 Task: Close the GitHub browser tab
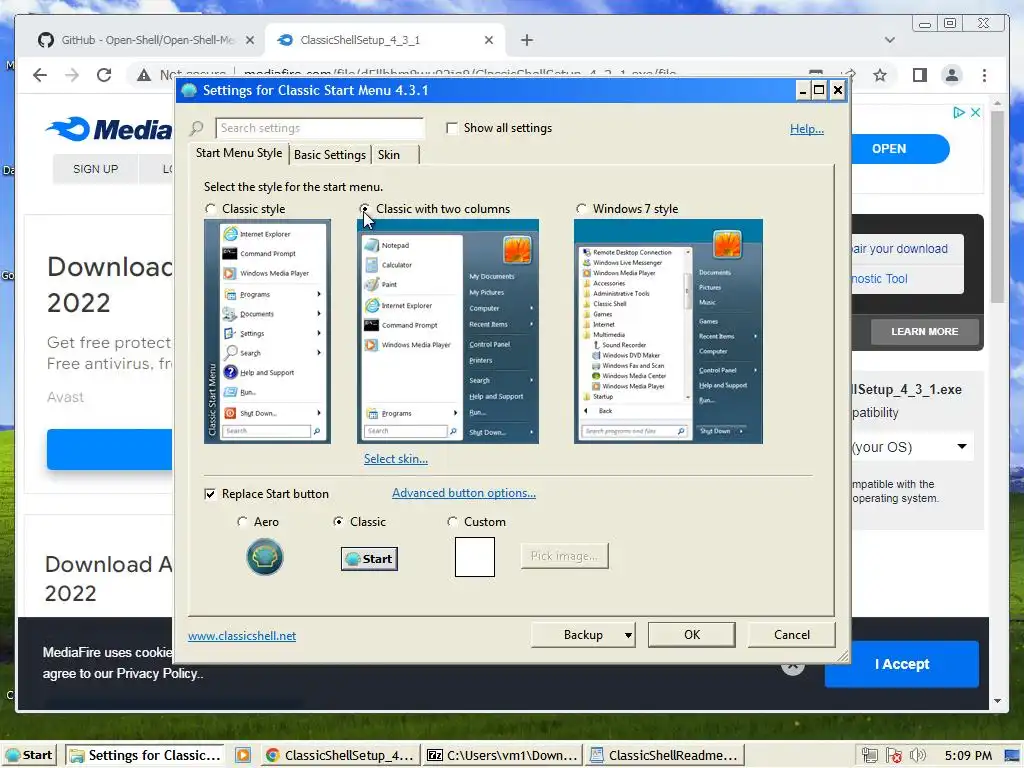click(x=249, y=40)
